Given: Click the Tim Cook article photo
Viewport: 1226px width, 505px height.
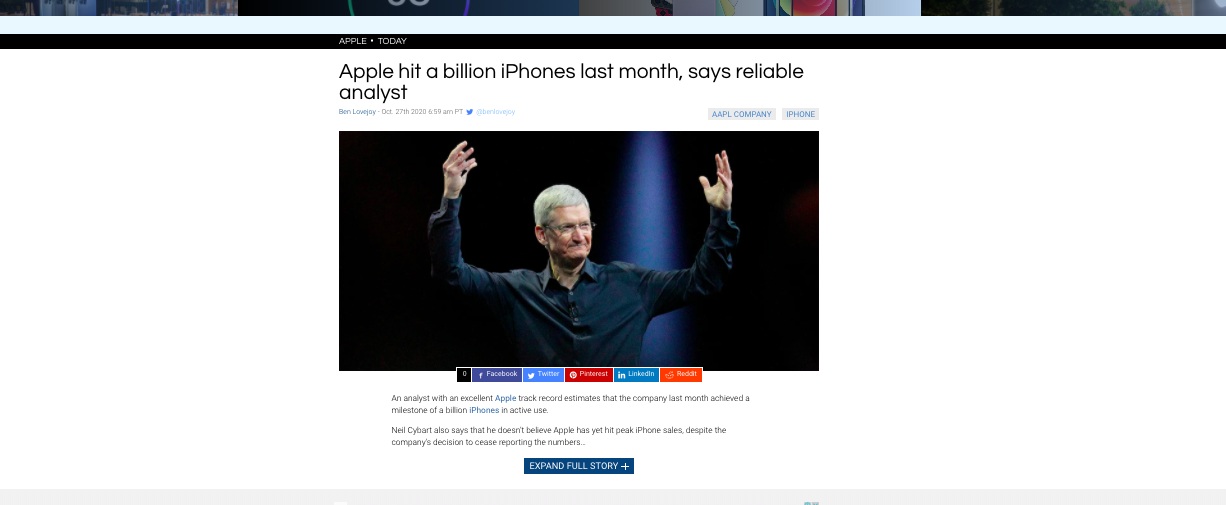Looking at the screenshot, I should point(579,251).
